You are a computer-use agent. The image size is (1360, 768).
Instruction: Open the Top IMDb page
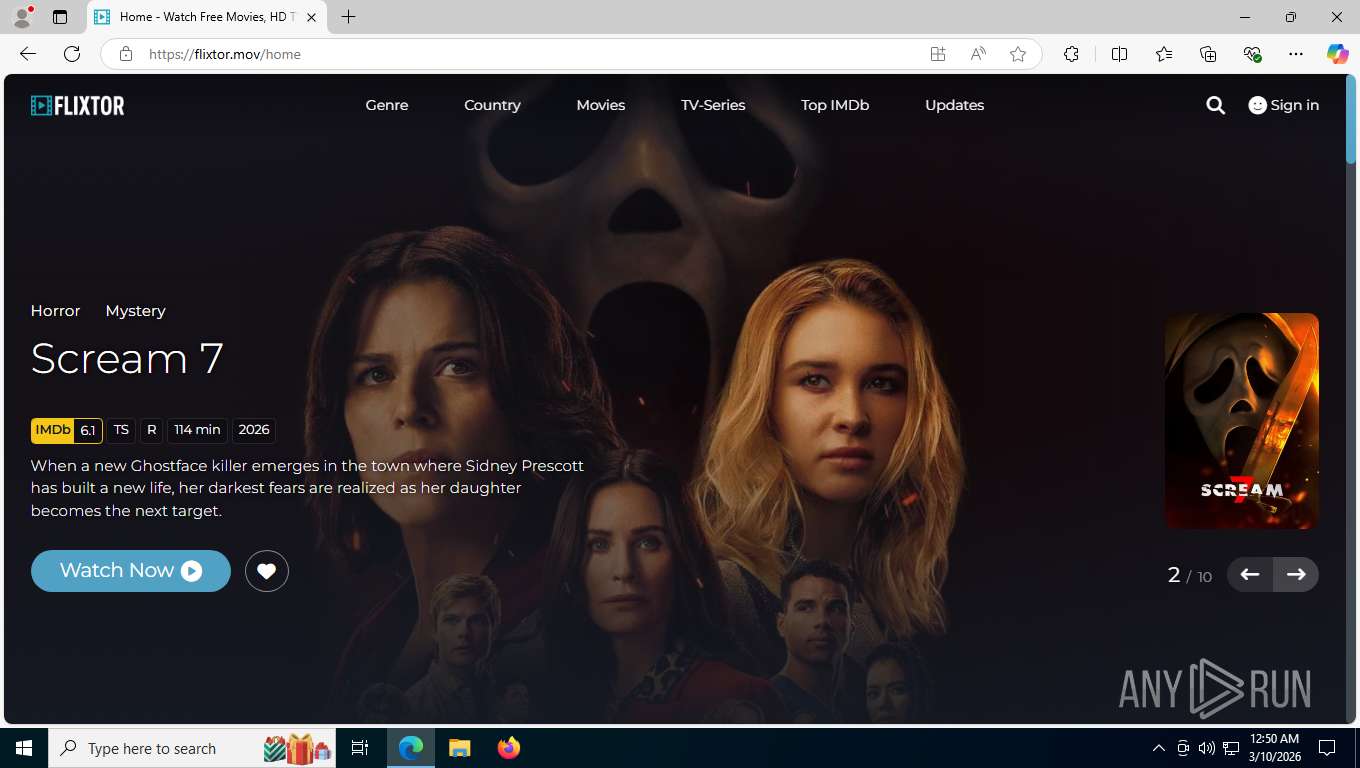[x=835, y=105]
